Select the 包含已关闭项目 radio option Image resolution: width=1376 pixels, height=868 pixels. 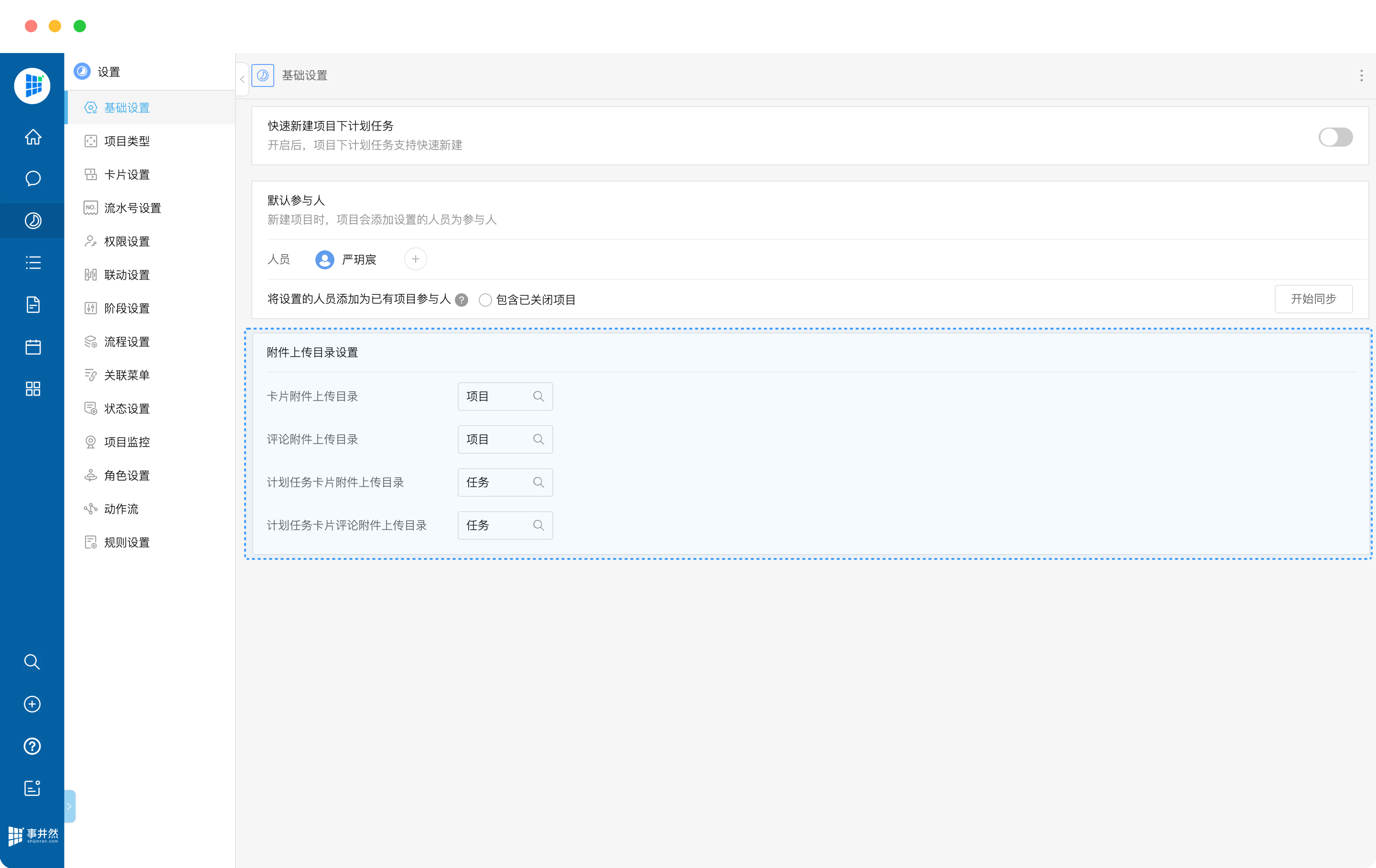coord(485,300)
